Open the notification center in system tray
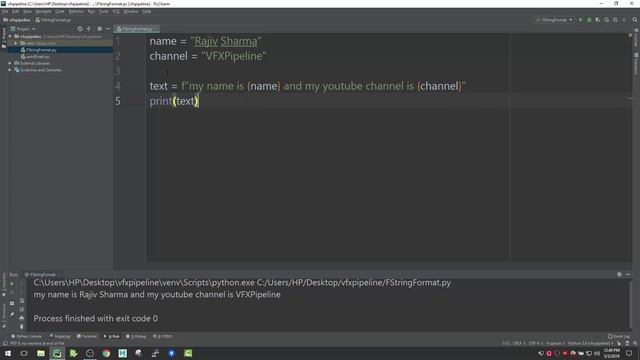 [629, 353]
